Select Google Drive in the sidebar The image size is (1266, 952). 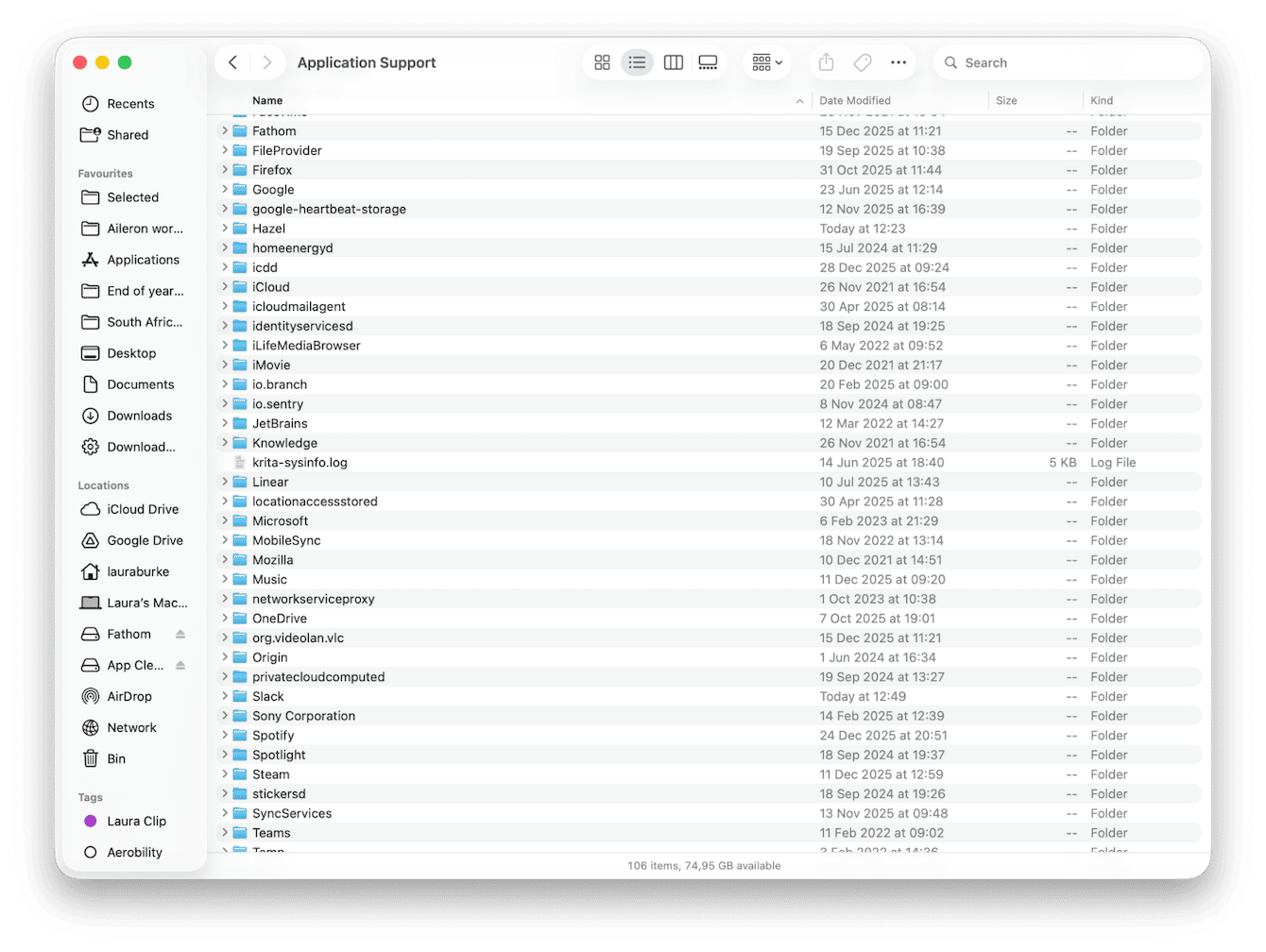point(145,540)
